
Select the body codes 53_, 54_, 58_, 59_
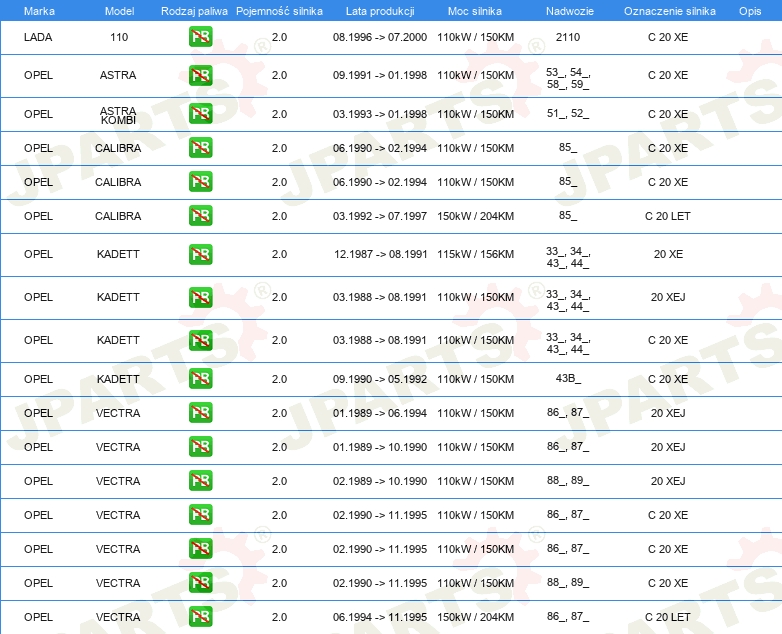568,78
